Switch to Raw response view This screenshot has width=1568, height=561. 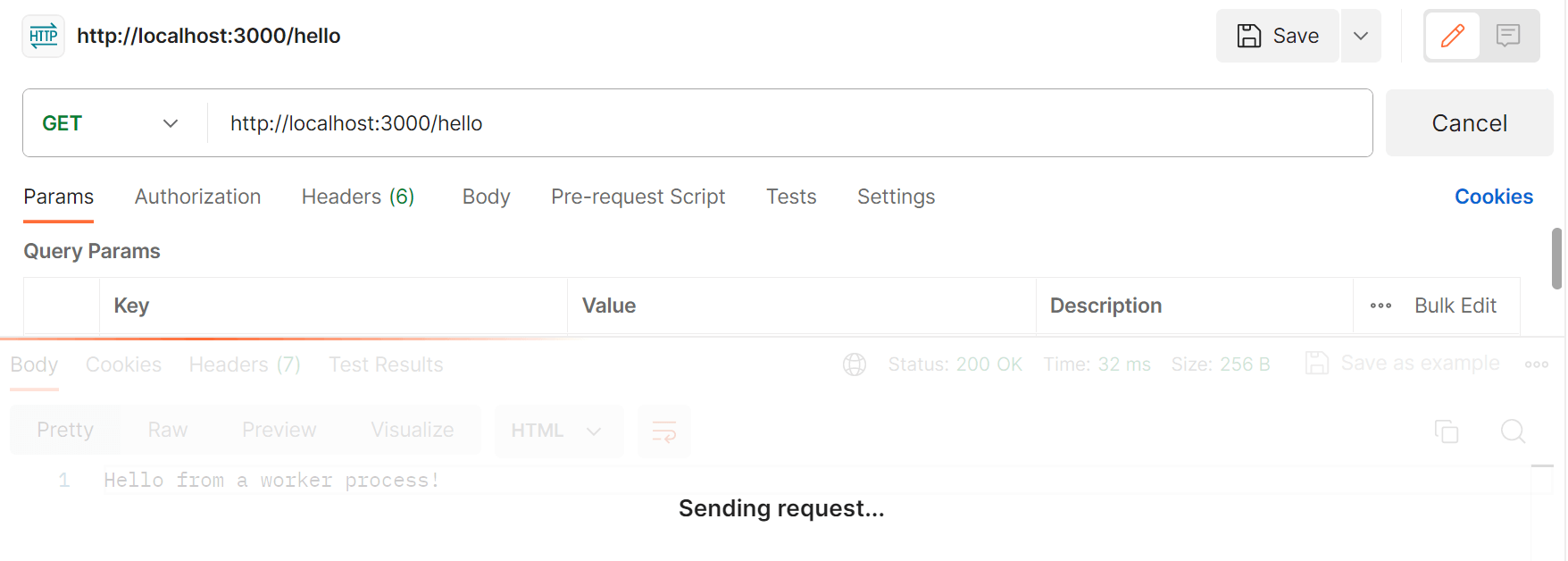168,431
